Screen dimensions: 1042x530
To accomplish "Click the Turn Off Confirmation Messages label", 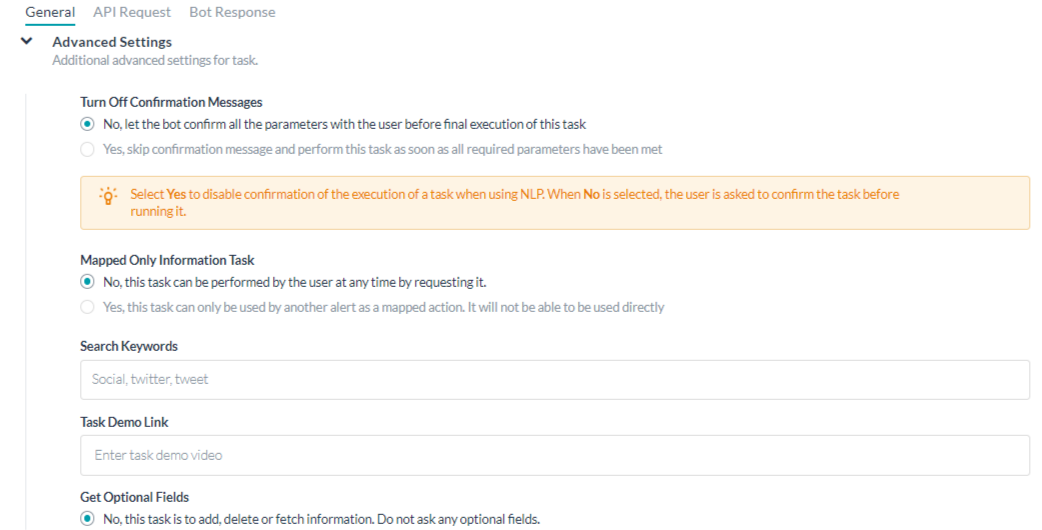I will [x=171, y=102].
